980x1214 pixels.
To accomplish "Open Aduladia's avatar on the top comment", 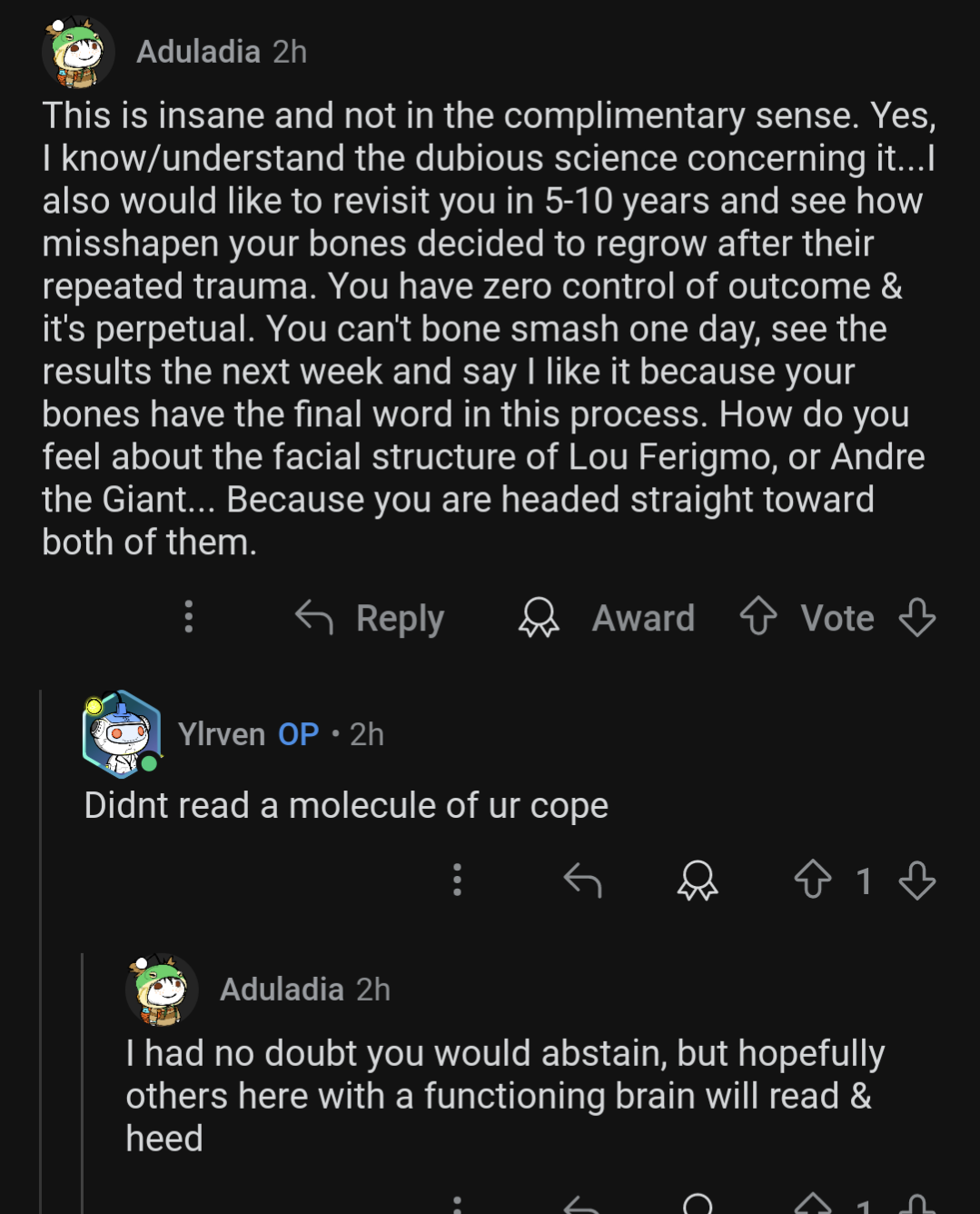I will (x=78, y=52).
